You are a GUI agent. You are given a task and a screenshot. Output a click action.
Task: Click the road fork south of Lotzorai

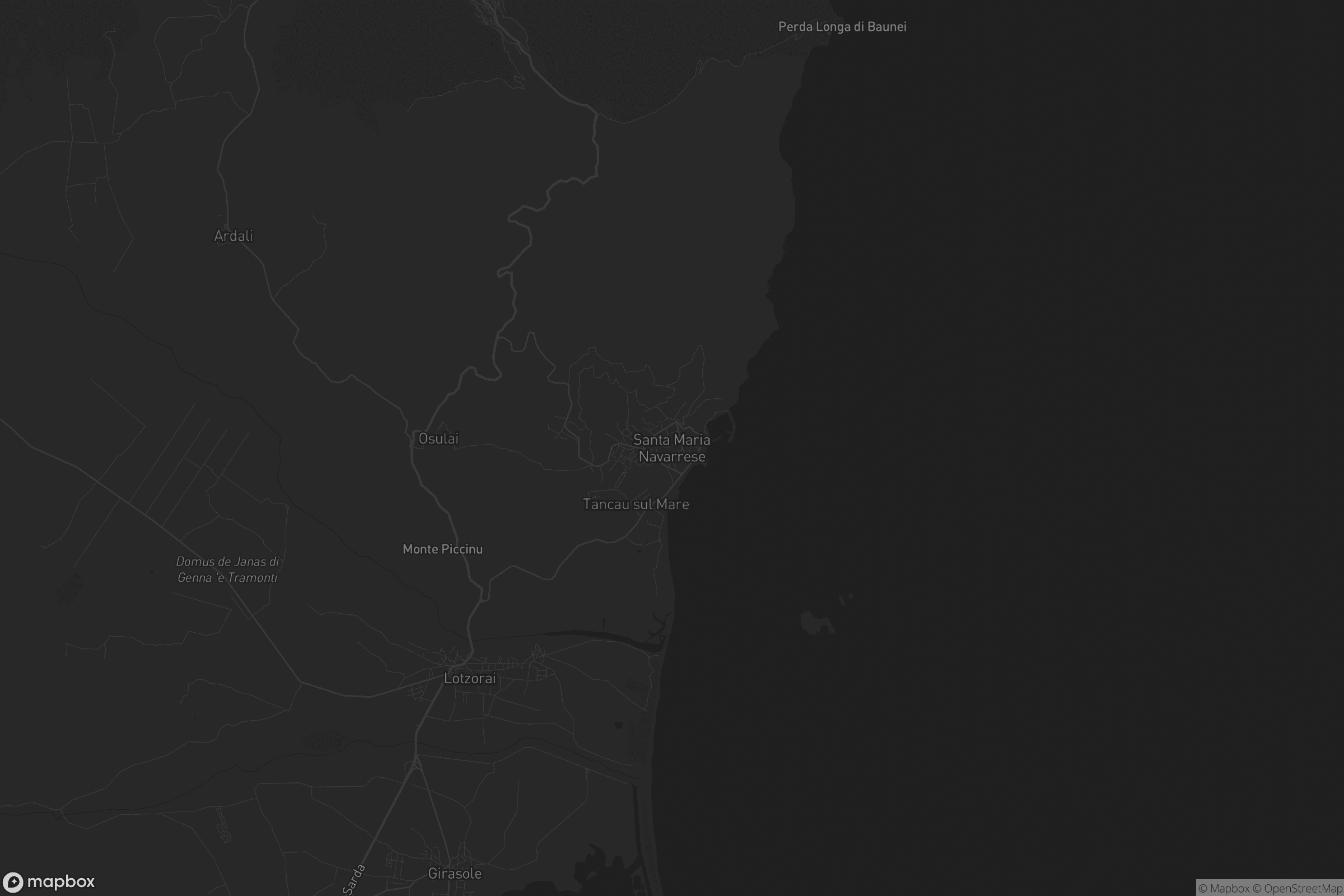point(416,763)
